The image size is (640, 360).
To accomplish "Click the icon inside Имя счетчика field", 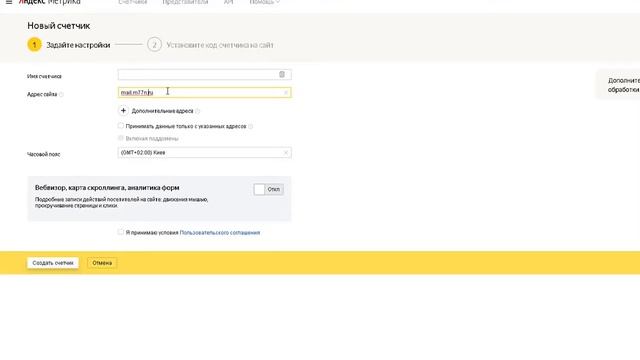I will (282, 74).
